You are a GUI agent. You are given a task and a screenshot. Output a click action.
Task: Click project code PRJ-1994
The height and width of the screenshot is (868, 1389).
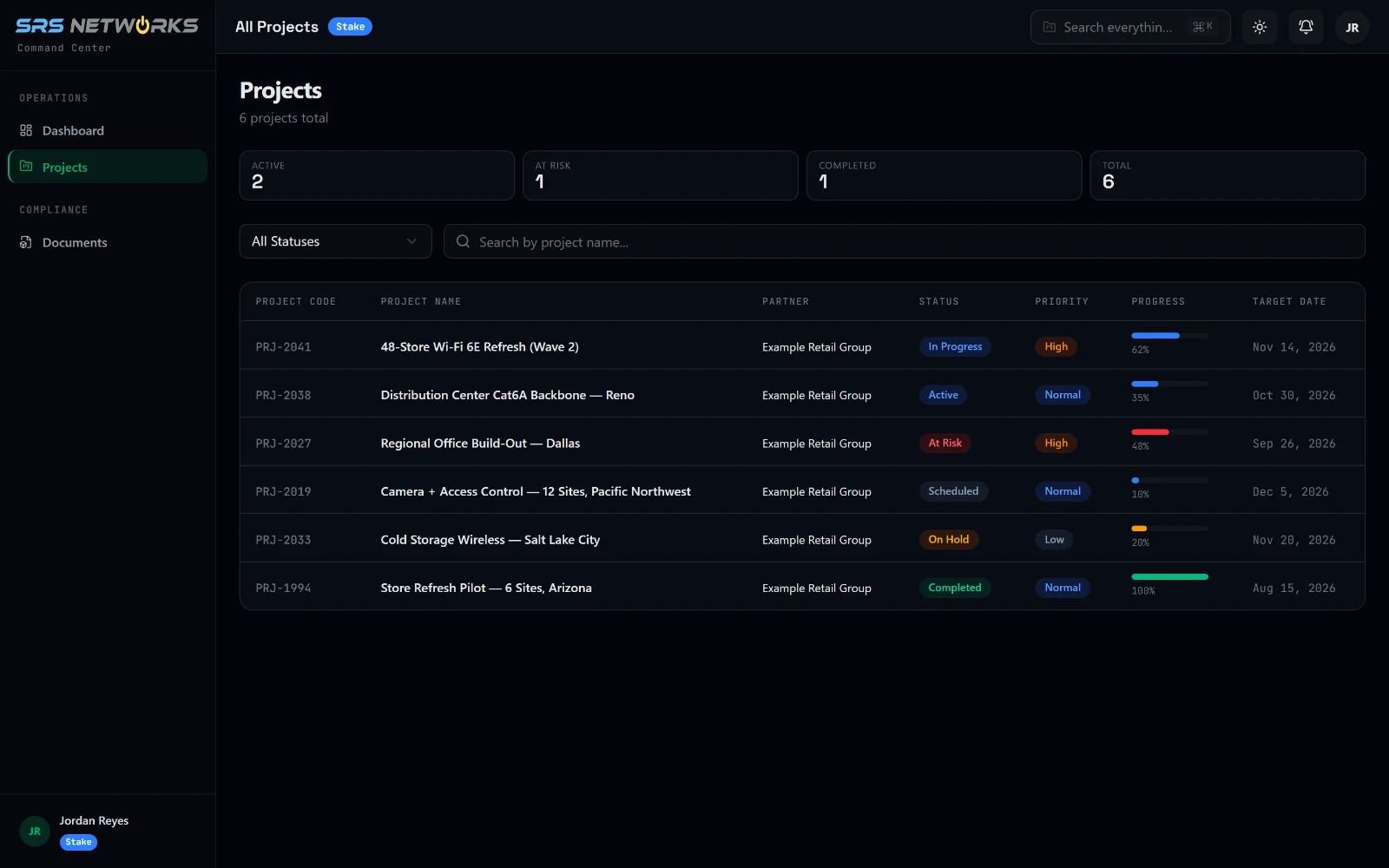point(283,589)
